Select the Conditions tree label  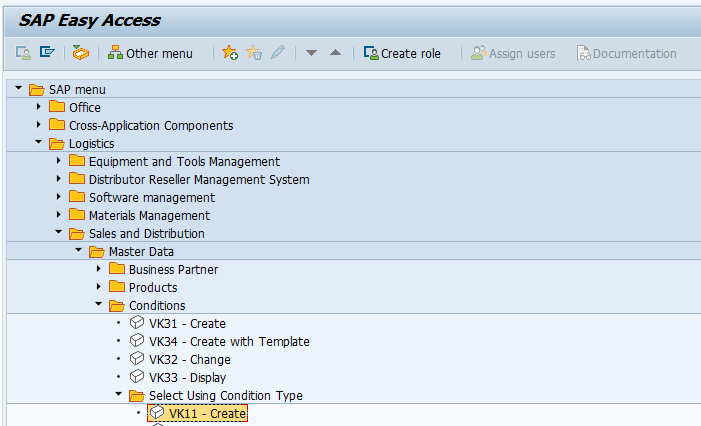pos(157,306)
